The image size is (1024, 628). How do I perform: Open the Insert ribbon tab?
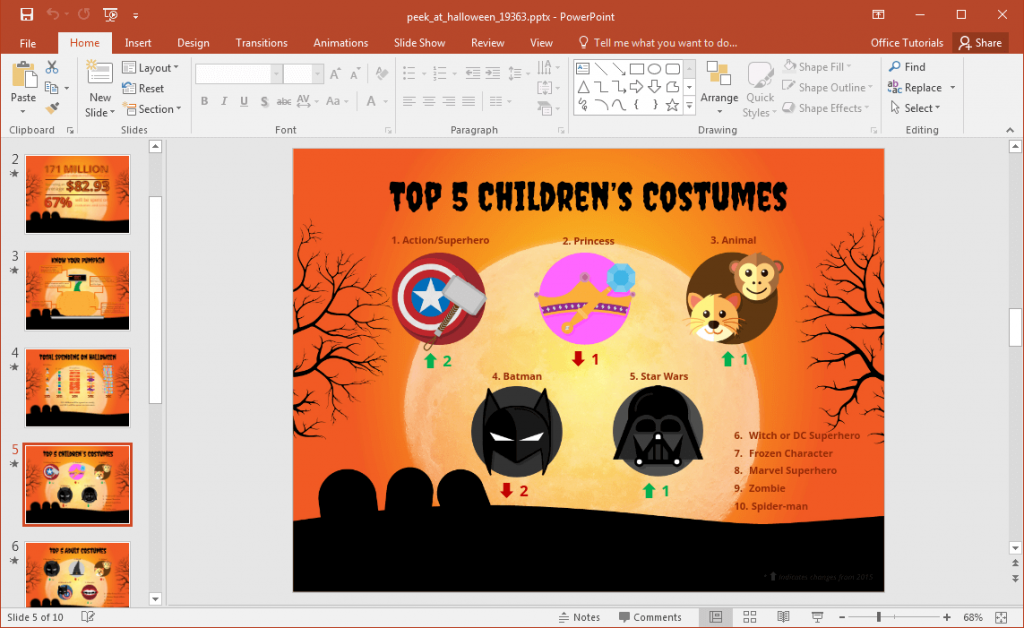(137, 42)
